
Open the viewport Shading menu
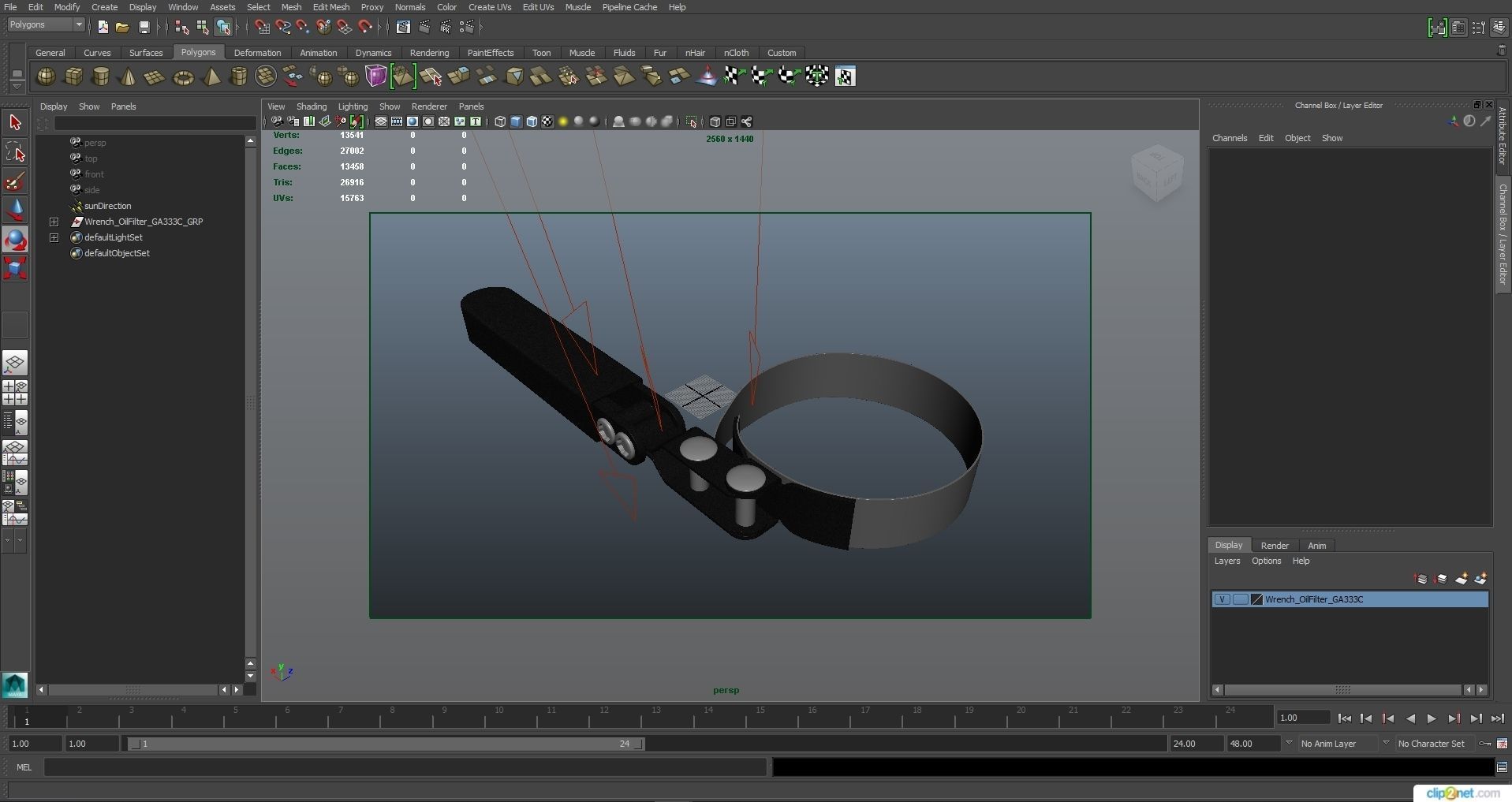311,106
